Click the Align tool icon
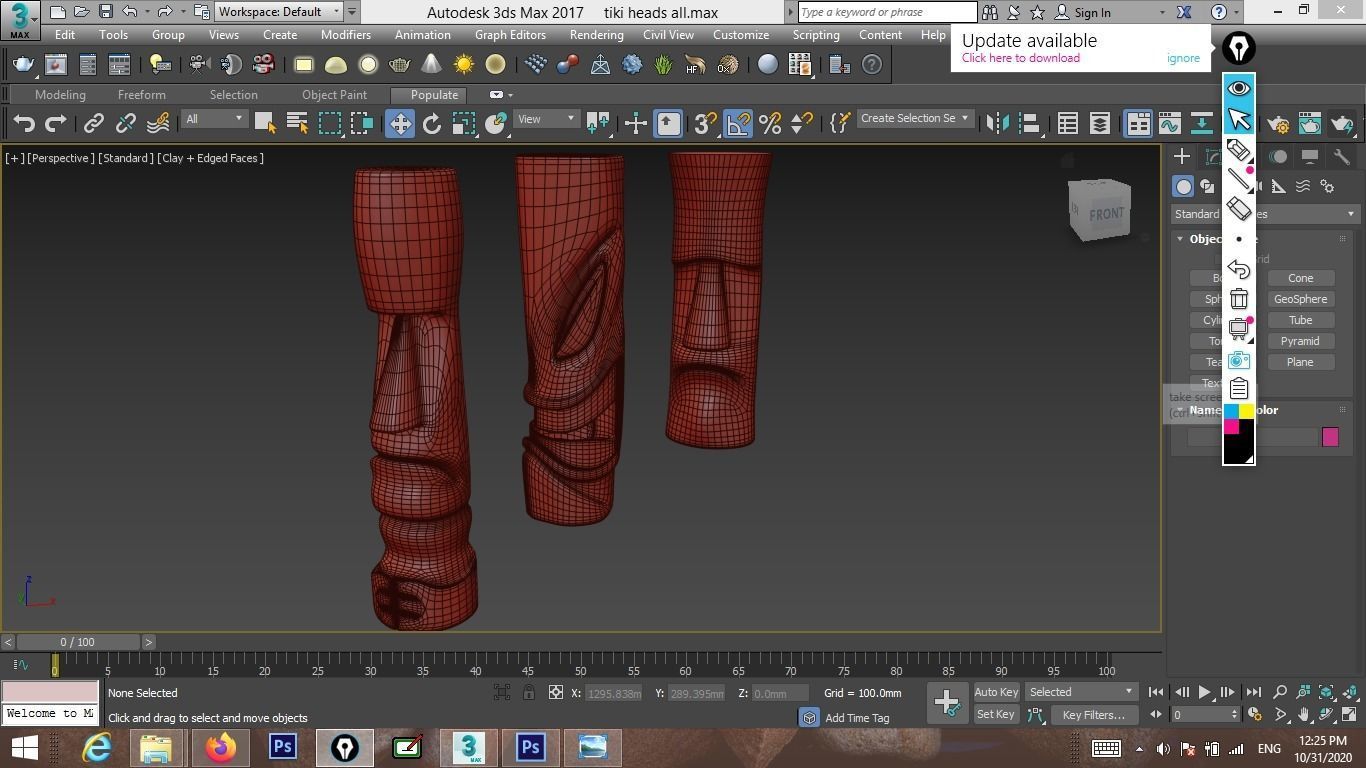The image size is (1366, 768). 1030,123
